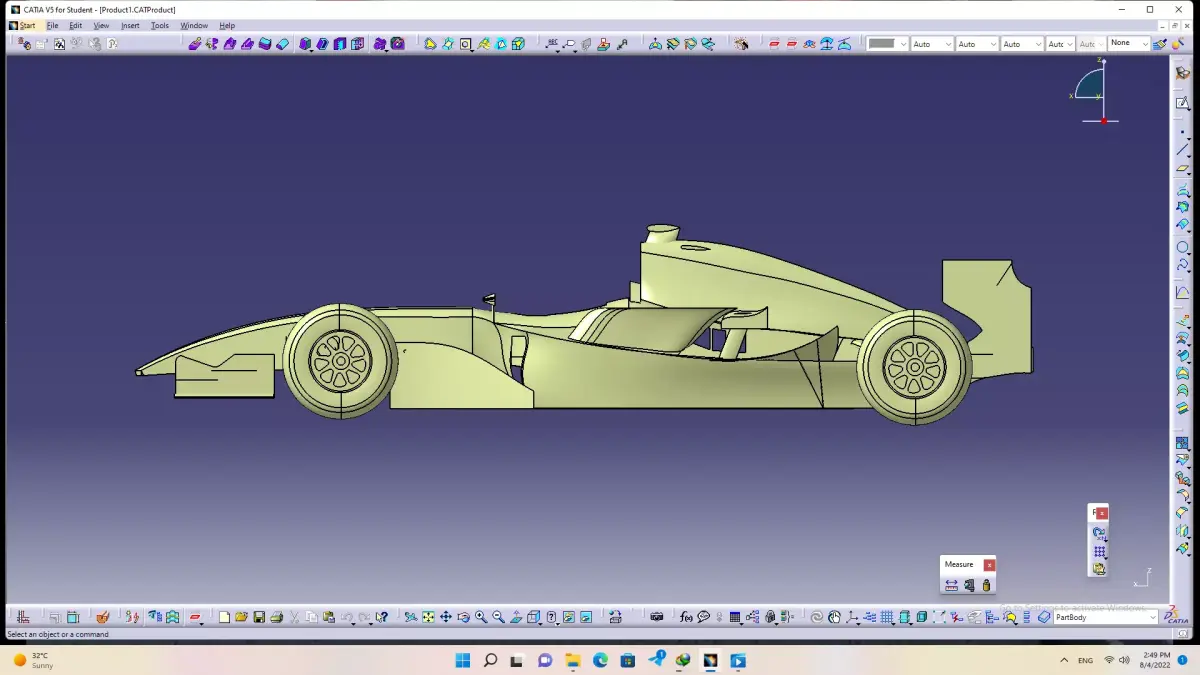
Task: Open the View menu
Action: point(101,26)
